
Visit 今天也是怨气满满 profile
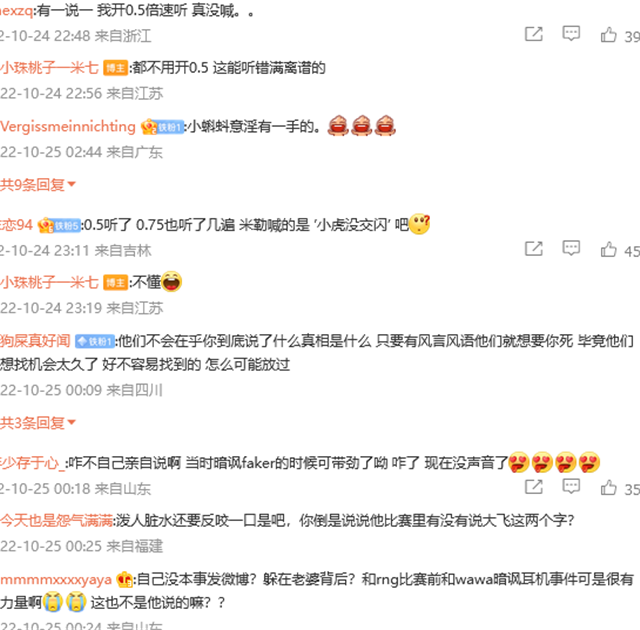(56, 521)
